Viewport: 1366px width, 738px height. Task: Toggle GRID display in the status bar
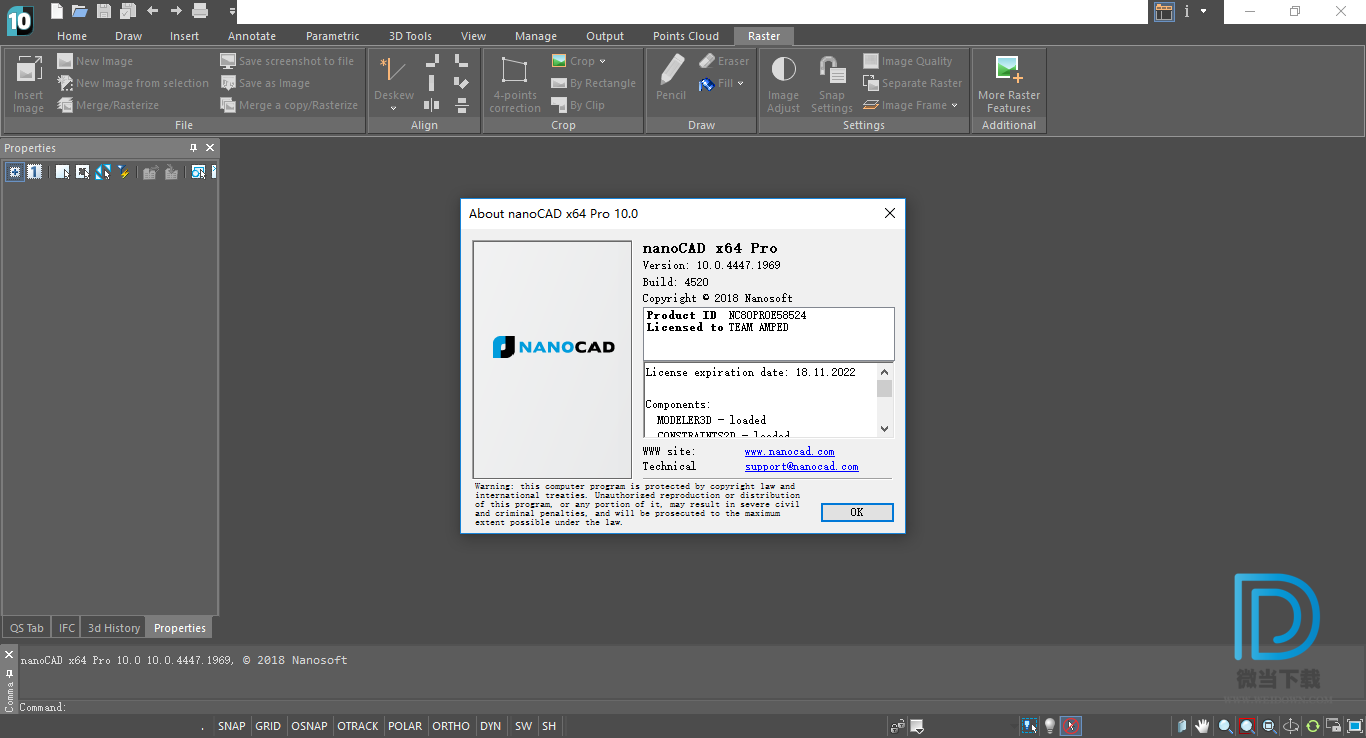coord(268,726)
